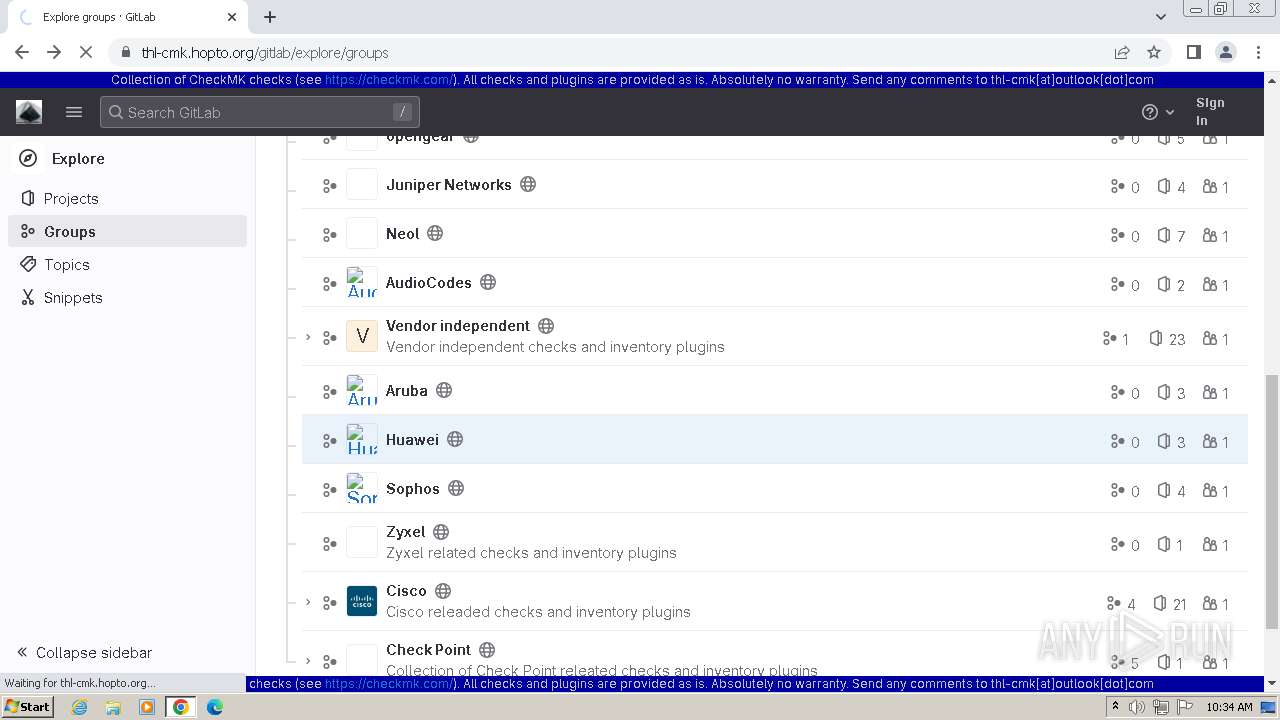Open the GitLab home logo
Image resolution: width=1280 pixels, height=720 pixels.
pyautogui.click(x=29, y=112)
